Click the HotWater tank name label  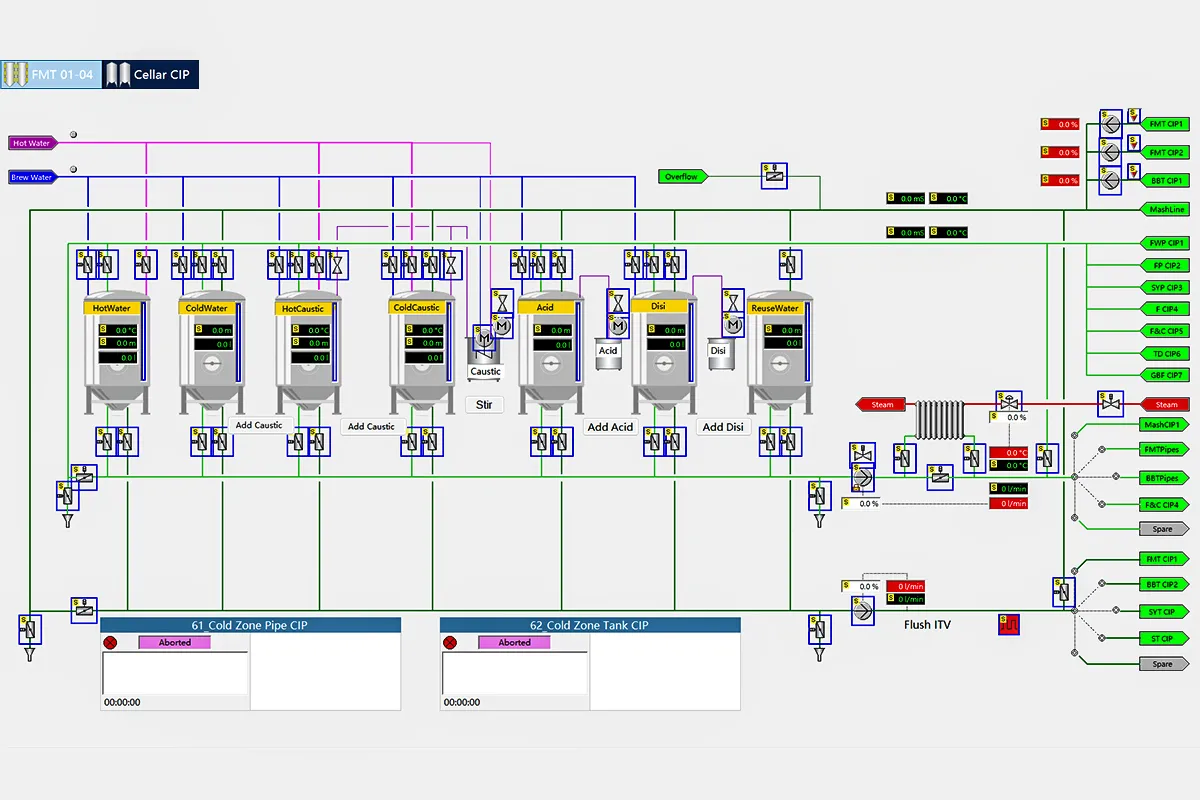113,308
